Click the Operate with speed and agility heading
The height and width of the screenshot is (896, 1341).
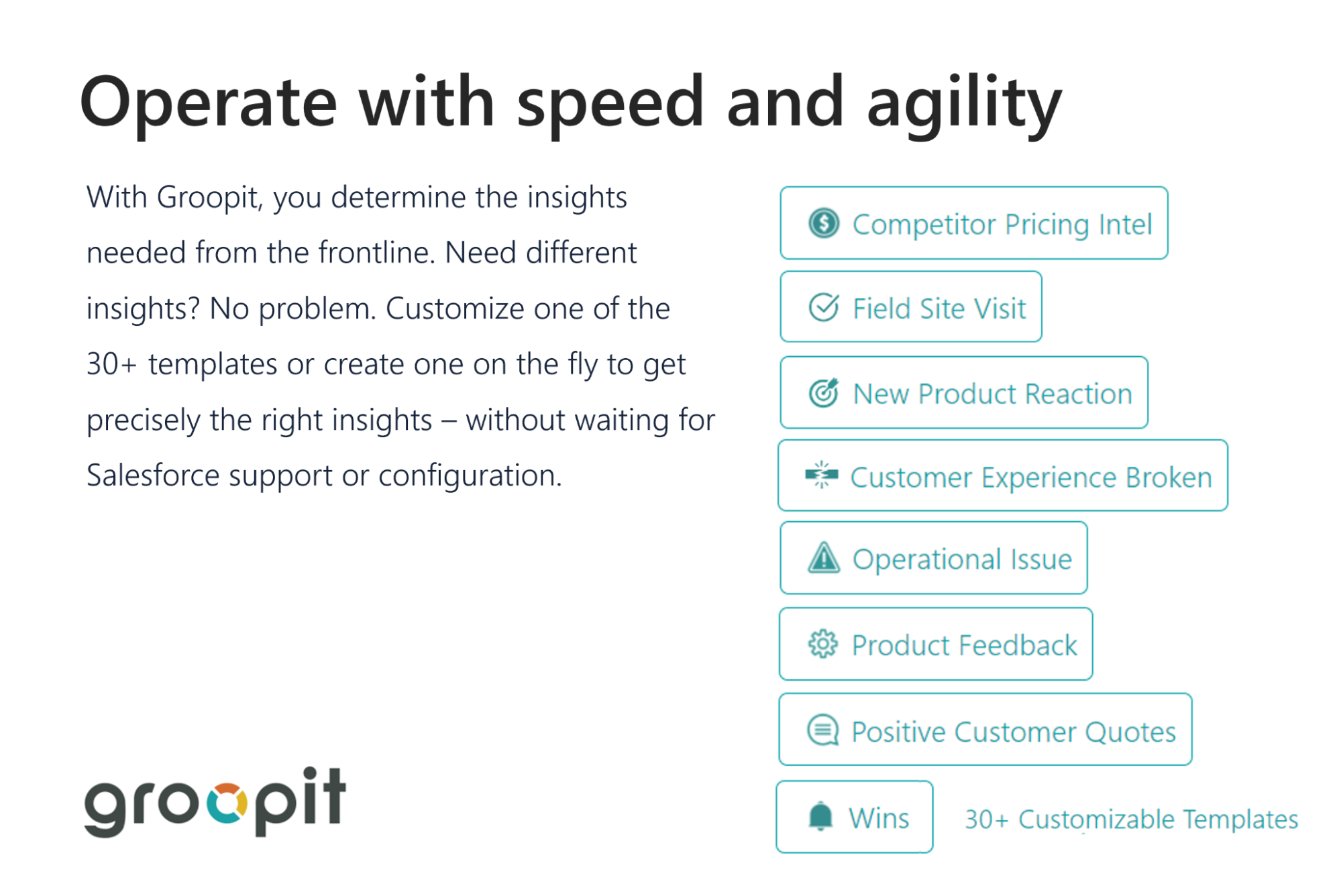pos(570,102)
